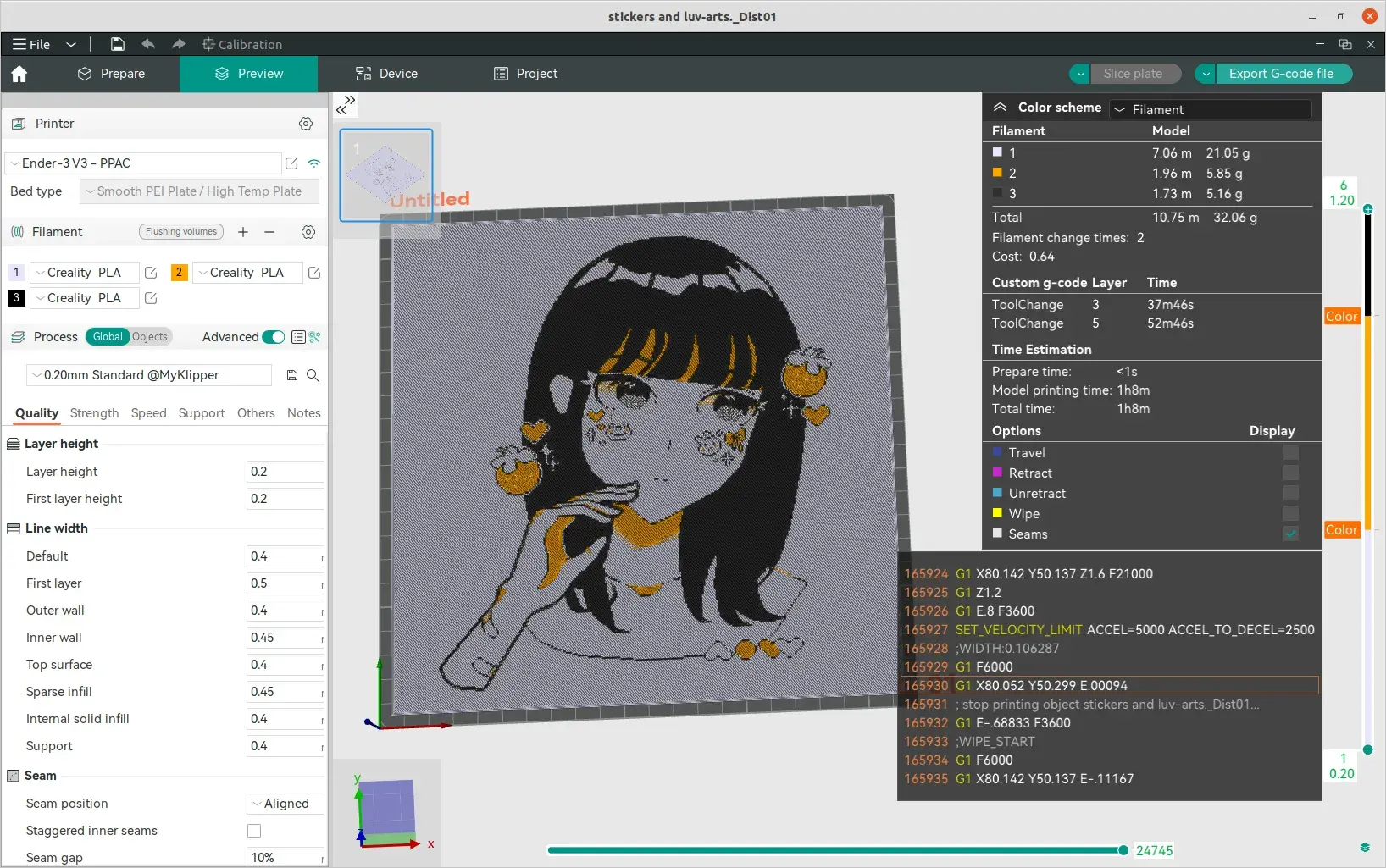Switch to the Preview tab

249,74
